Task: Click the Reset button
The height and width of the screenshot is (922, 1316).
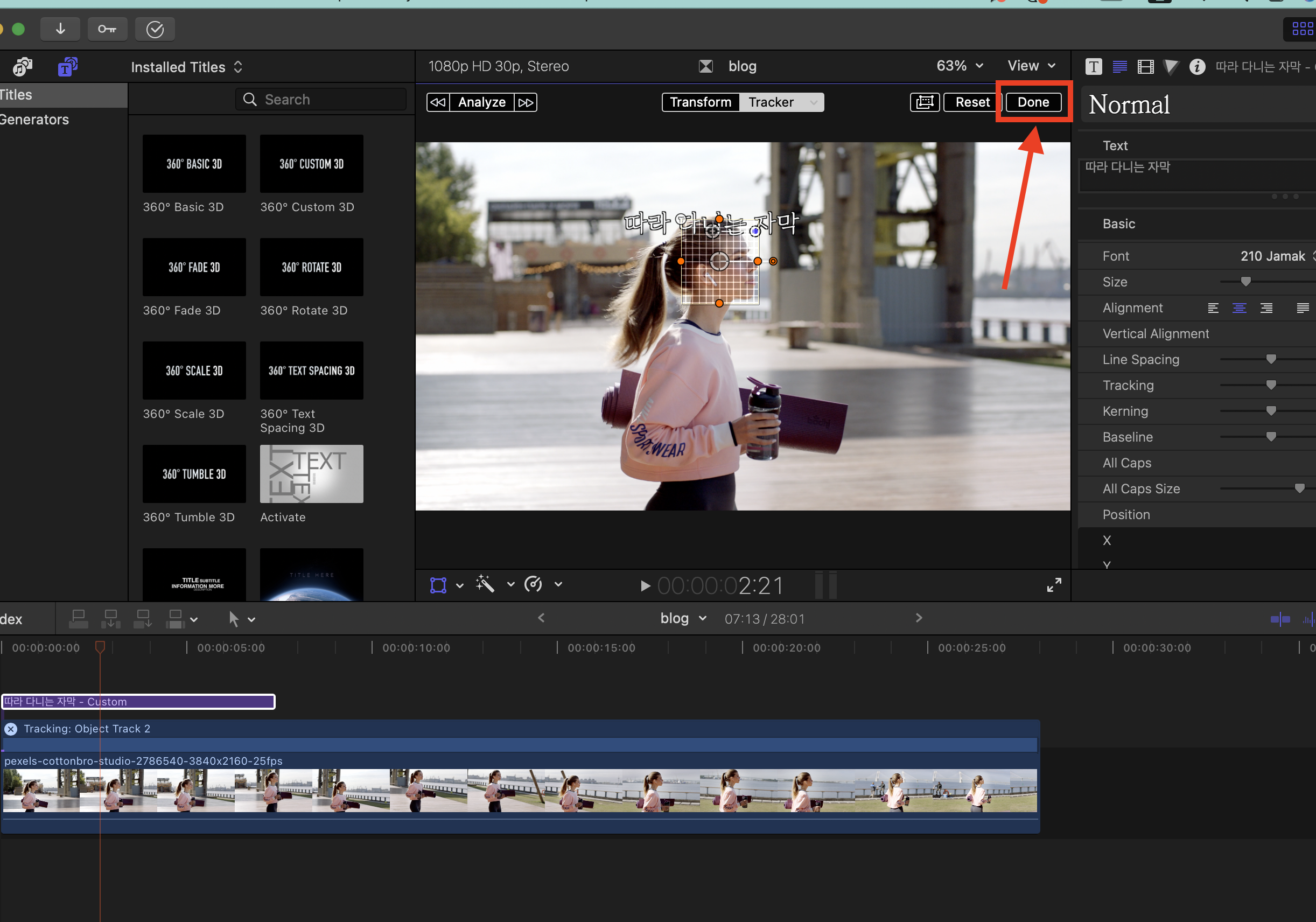Action: click(972, 102)
